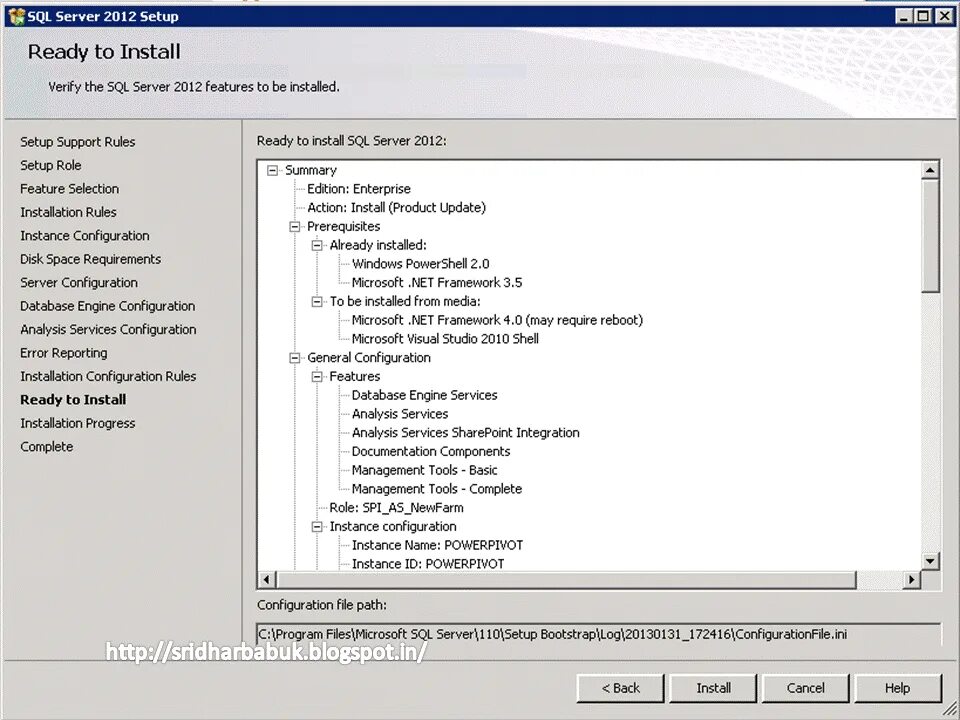Select the Complete step
Image resolution: width=960 pixels, height=720 pixels.
pos(47,447)
